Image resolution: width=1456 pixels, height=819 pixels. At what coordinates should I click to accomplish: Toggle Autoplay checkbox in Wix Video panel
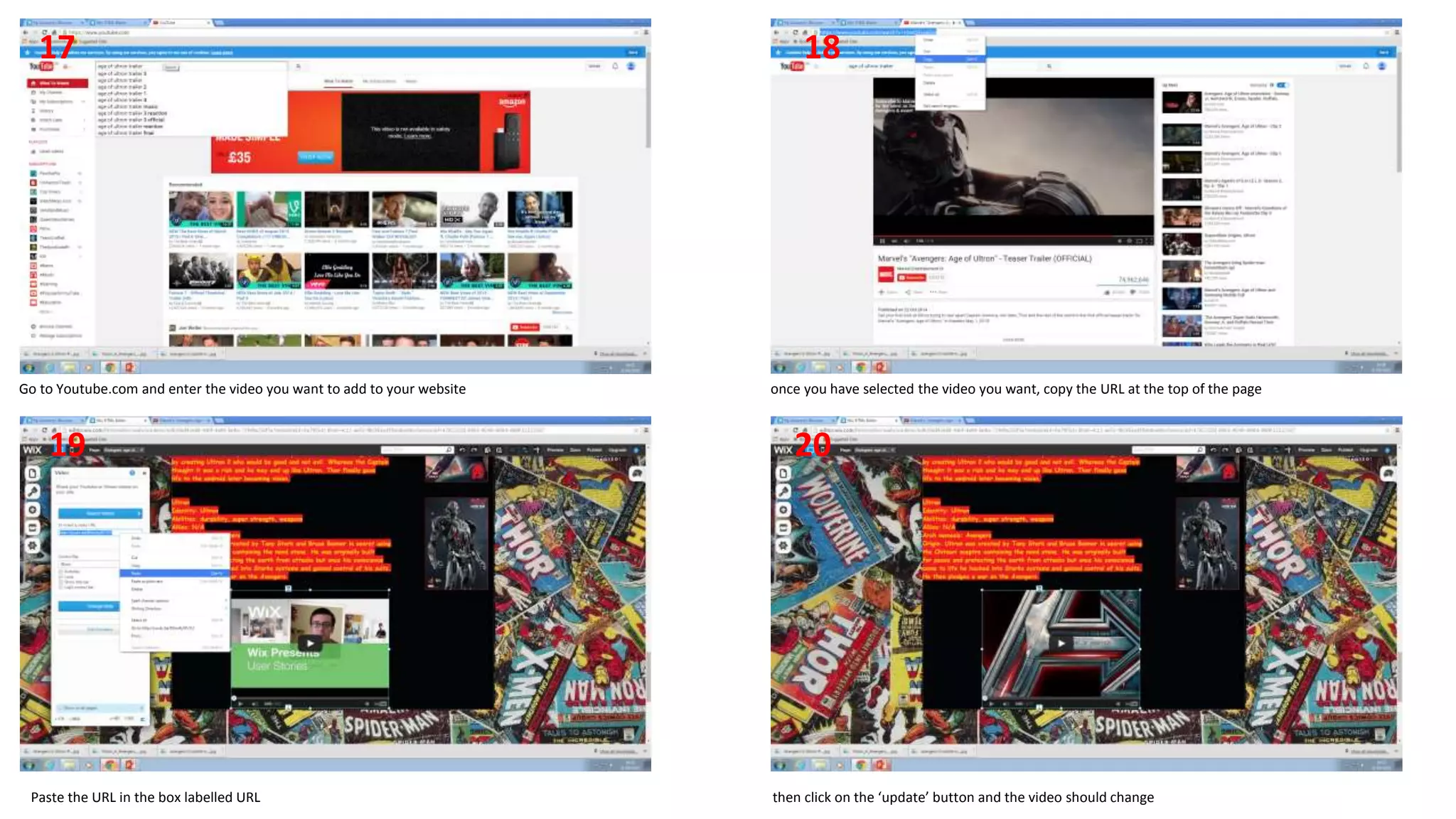tap(60, 572)
